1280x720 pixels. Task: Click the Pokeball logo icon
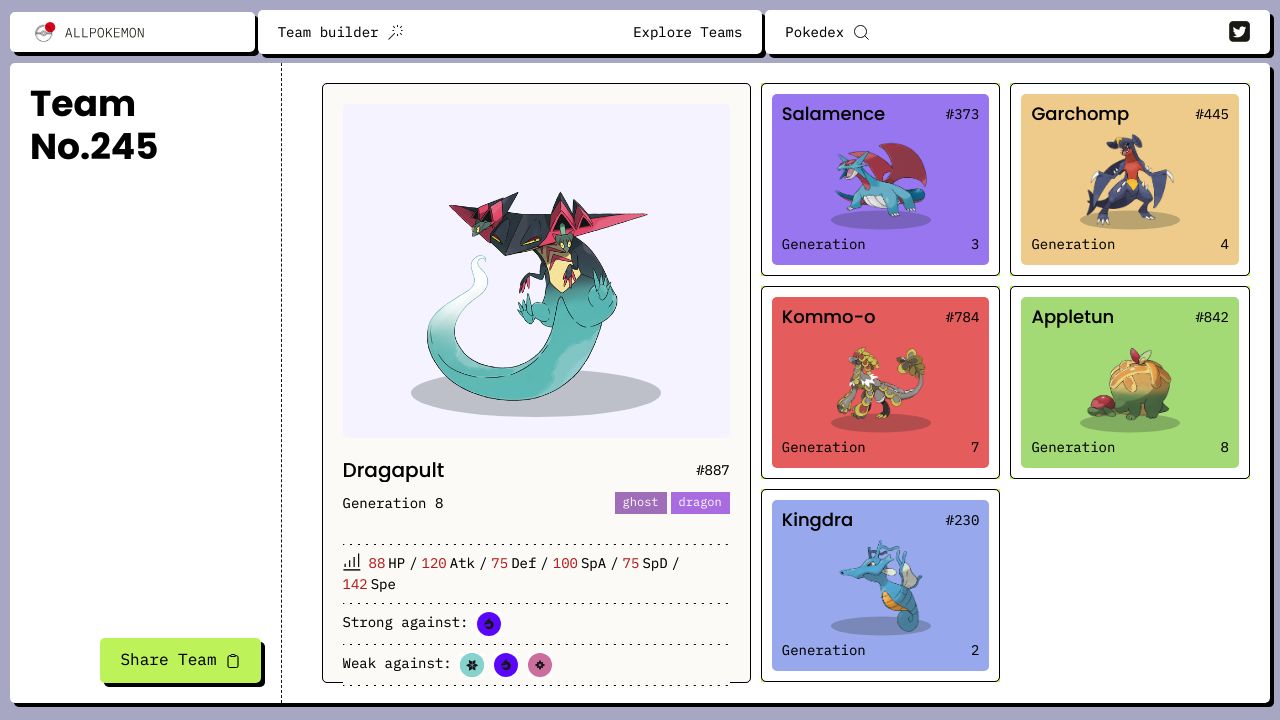point(44,32)
